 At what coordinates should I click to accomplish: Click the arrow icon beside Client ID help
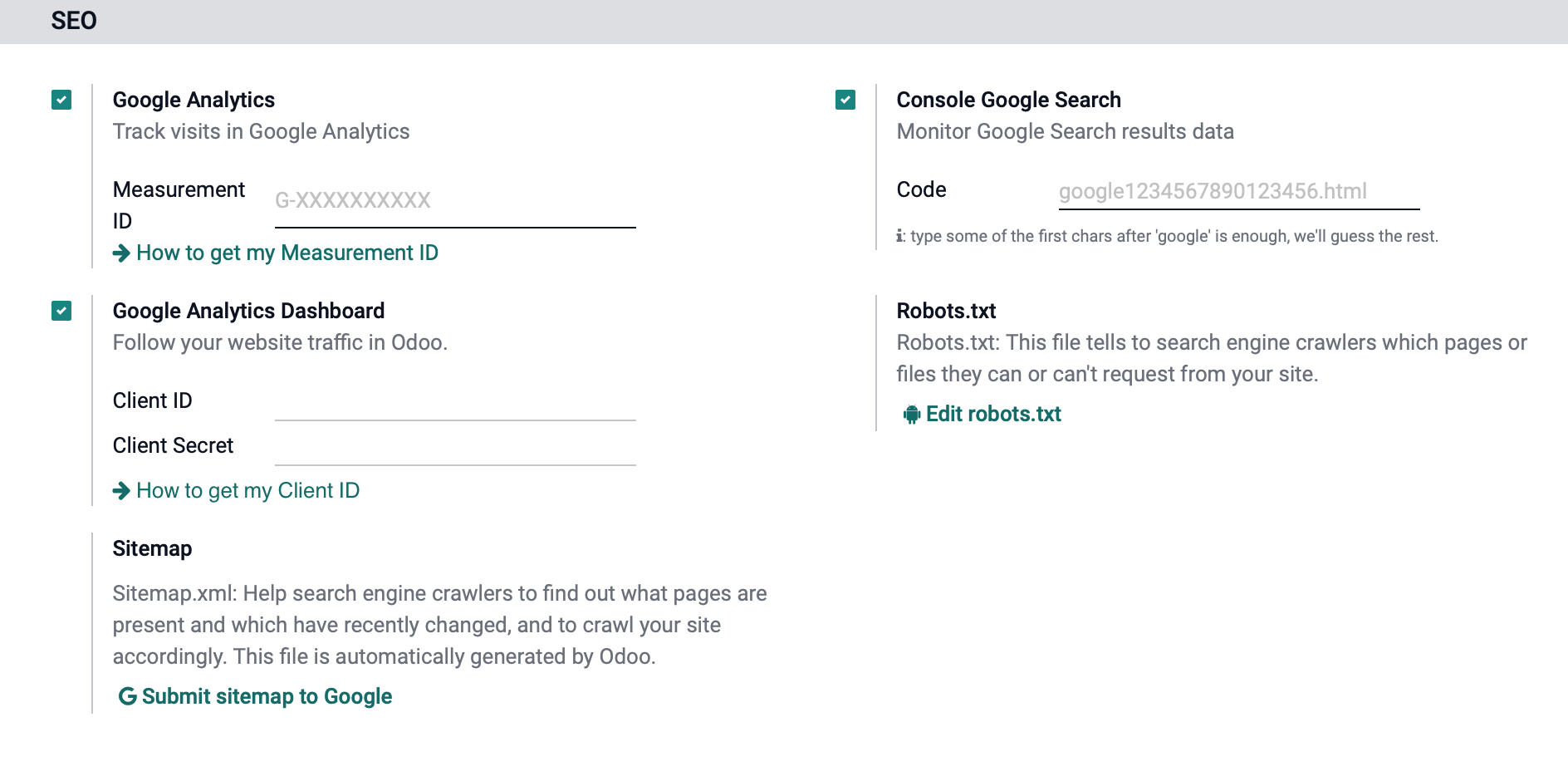tap(121, 490)
